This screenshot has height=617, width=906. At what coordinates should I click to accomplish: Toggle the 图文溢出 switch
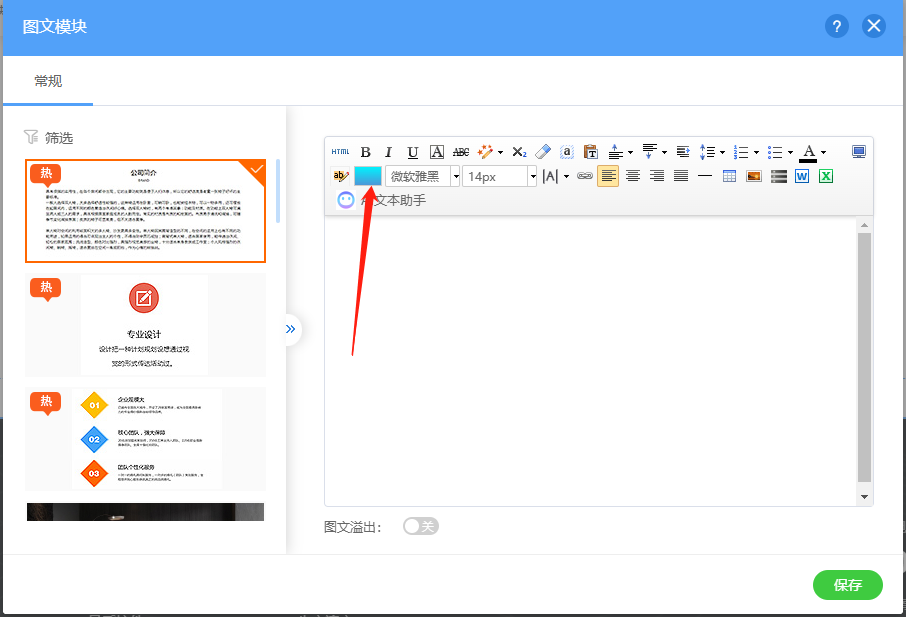coord(421,526)
